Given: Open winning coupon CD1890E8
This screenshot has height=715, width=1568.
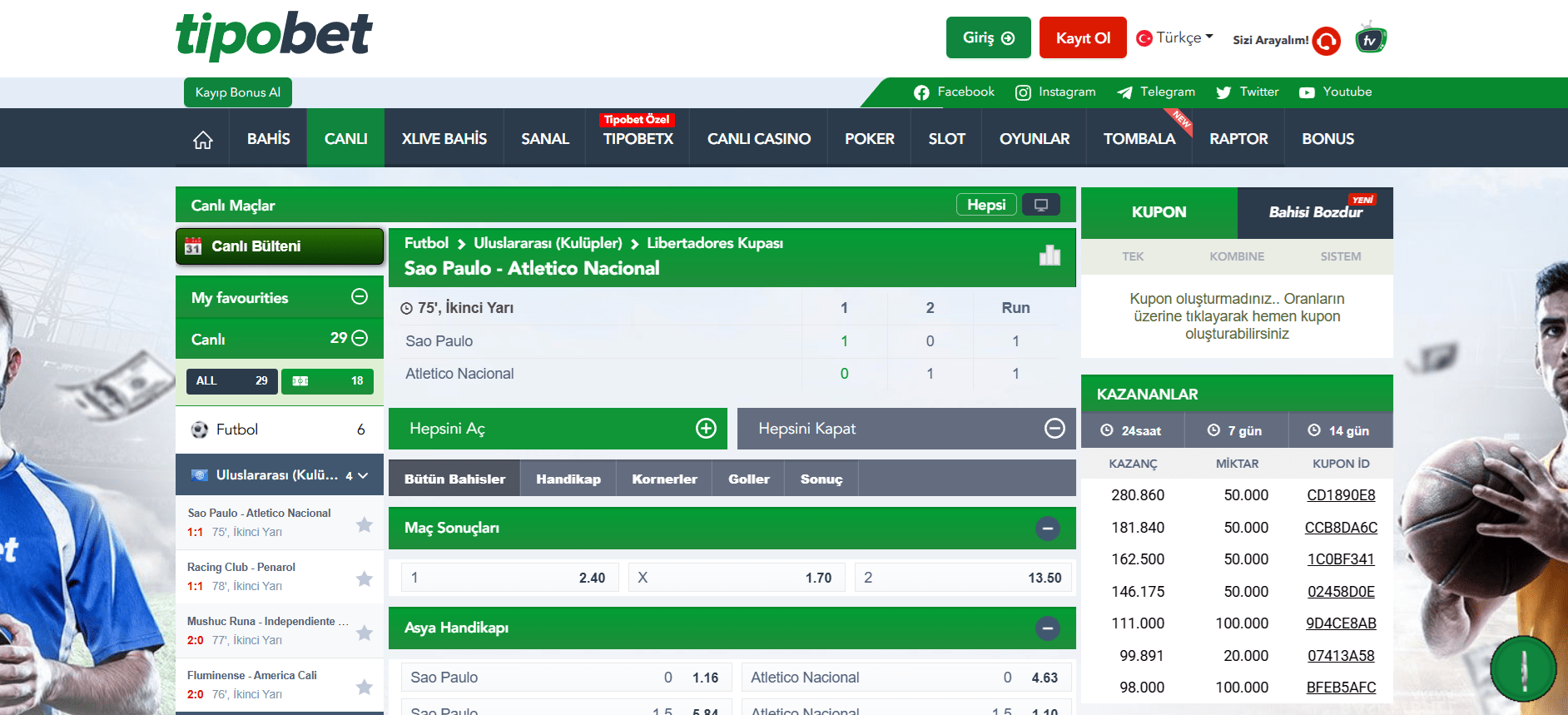Looking at the screenshot, I should click(1340, 495).
